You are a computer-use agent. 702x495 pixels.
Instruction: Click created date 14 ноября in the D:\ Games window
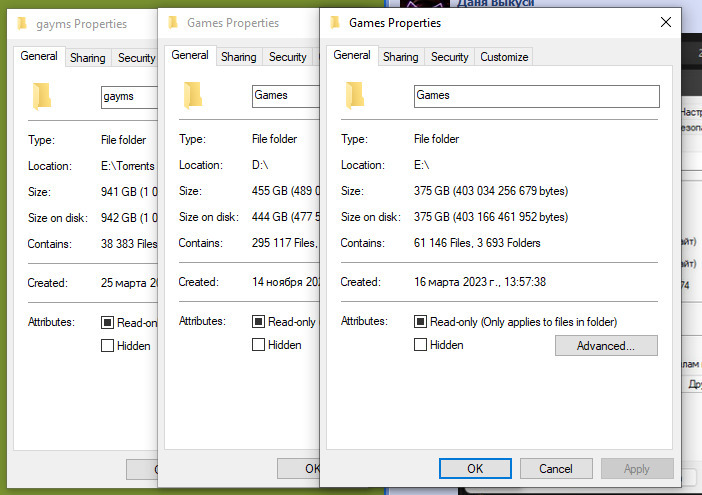[286, 282]
